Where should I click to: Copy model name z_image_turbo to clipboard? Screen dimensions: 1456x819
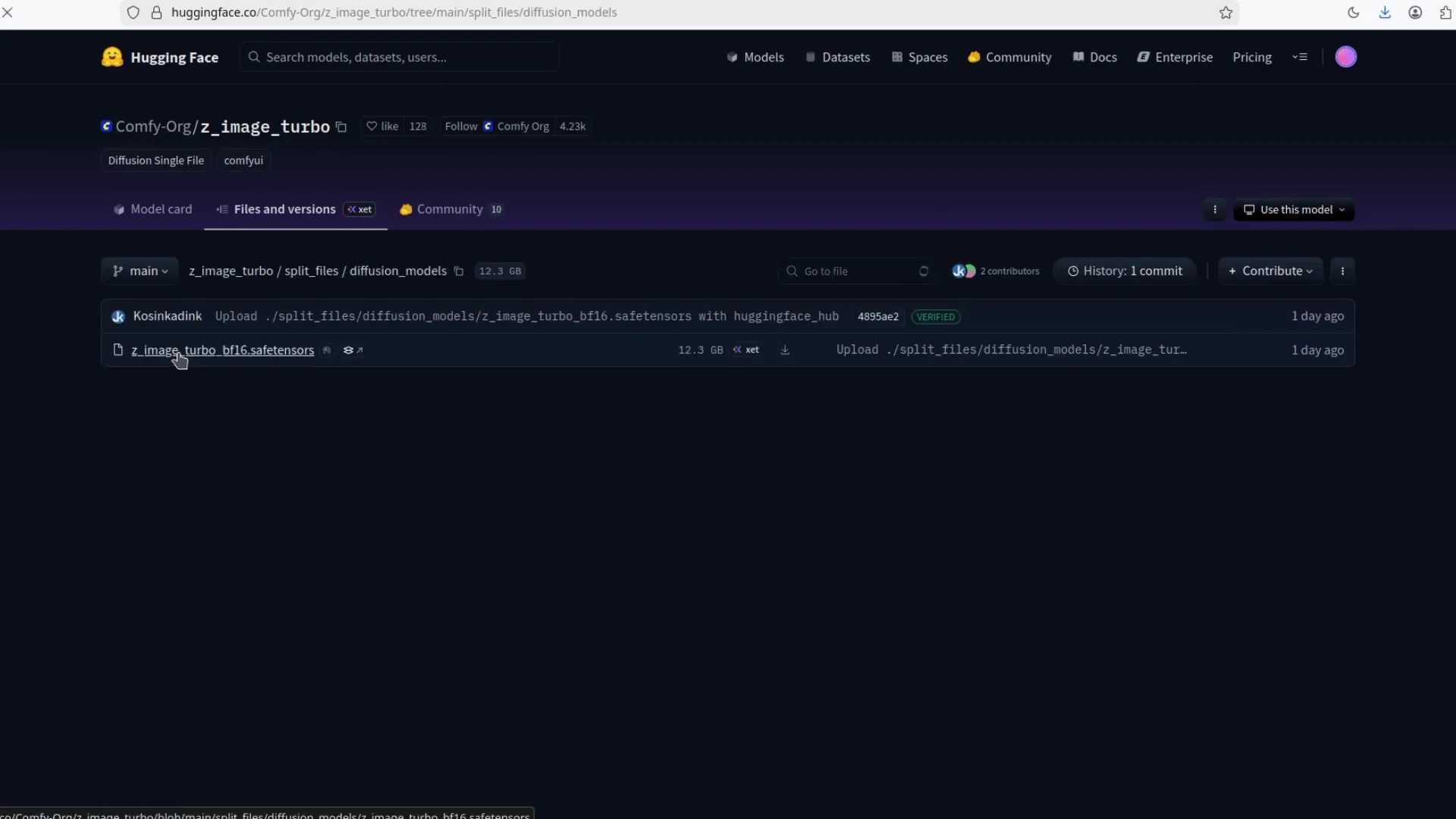click(341, 127)
